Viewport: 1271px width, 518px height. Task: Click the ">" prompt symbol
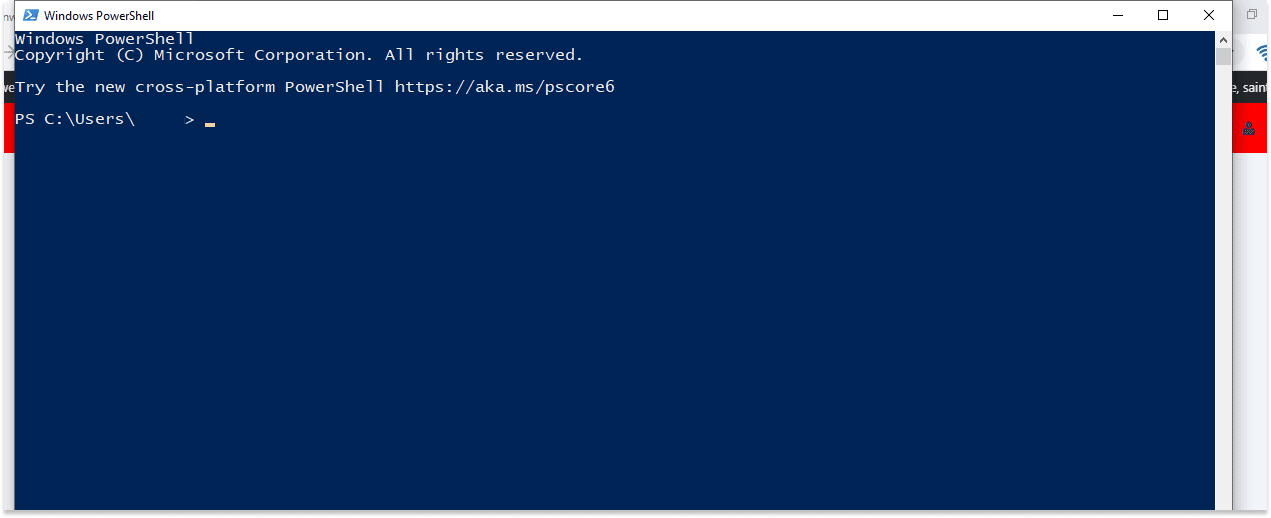click(x=190, y=120)
